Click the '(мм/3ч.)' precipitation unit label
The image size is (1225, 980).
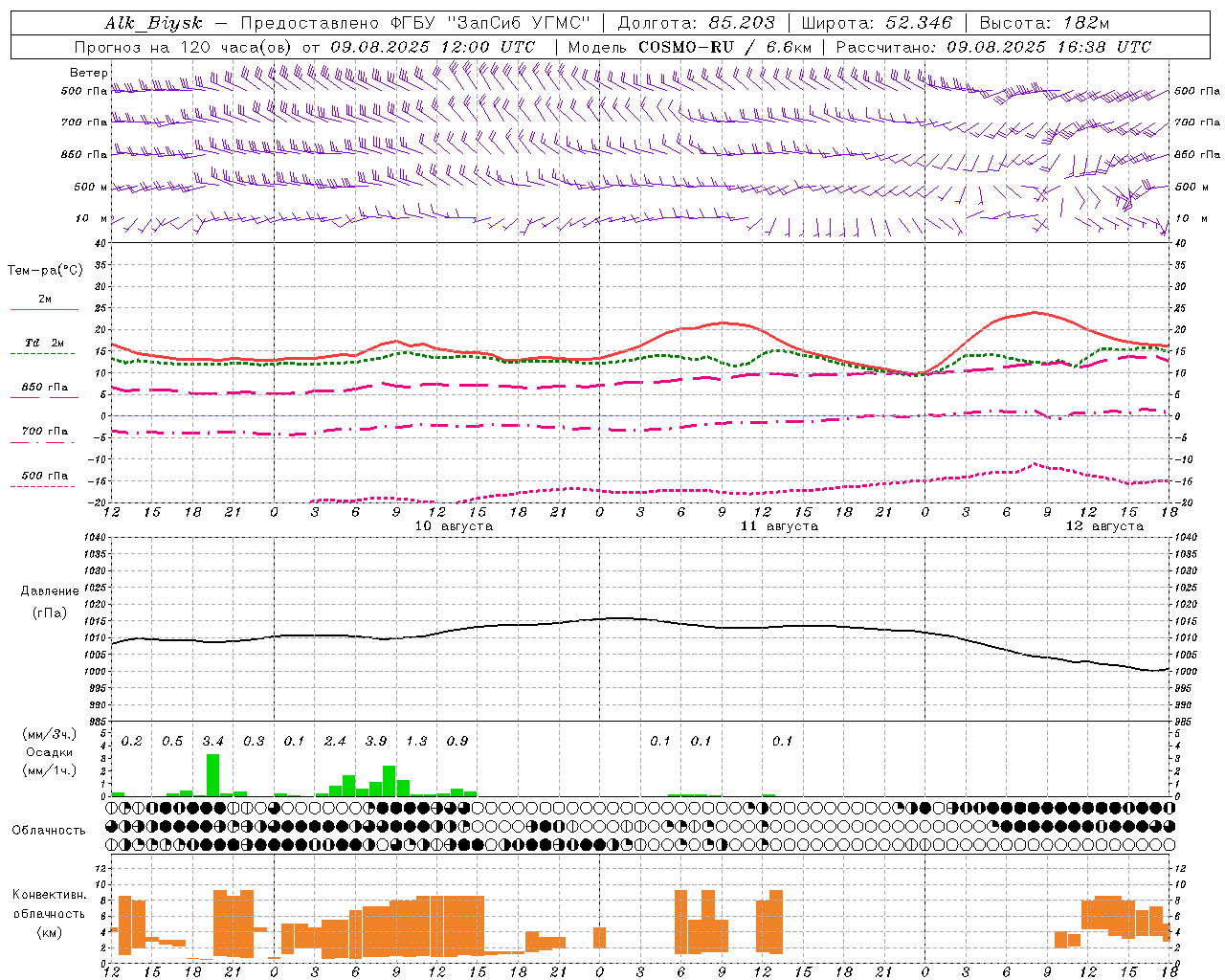(50, 734)
